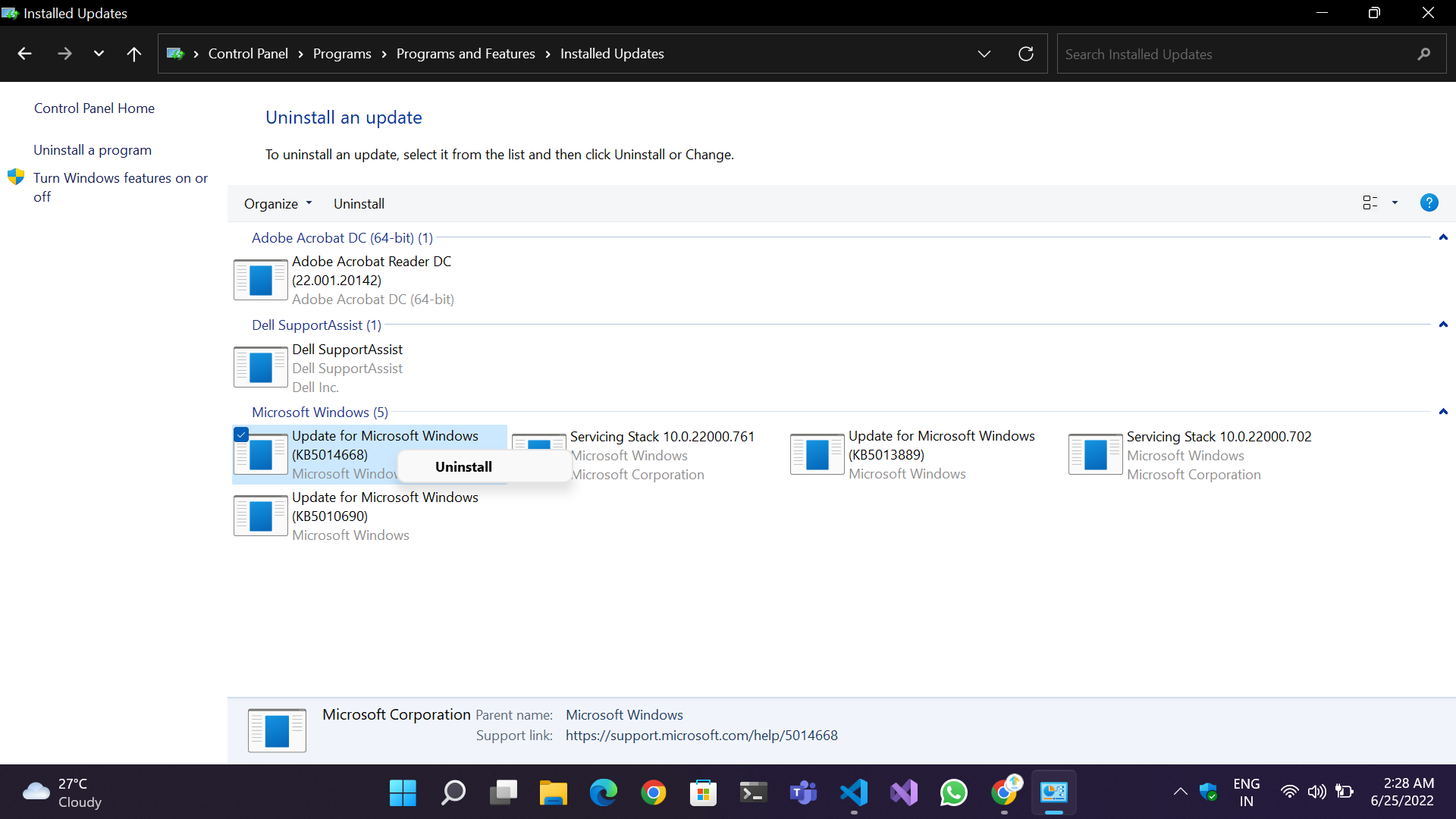Image resolution: width=1456 pixels, height=819 pixels.
Task: Expand the address bar history dropdown
Action: [984, 54]
